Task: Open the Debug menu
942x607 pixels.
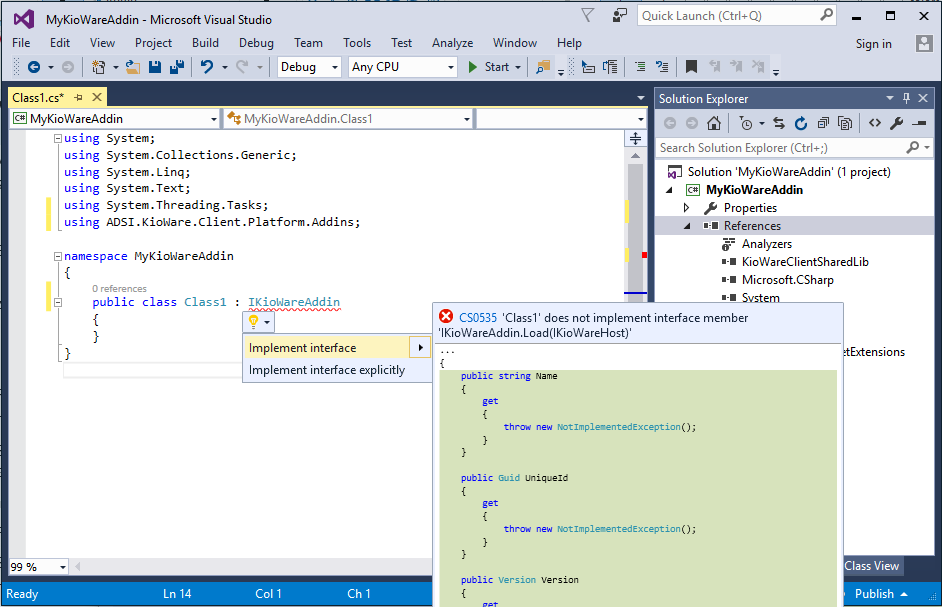Action: (x=257, y=43)
